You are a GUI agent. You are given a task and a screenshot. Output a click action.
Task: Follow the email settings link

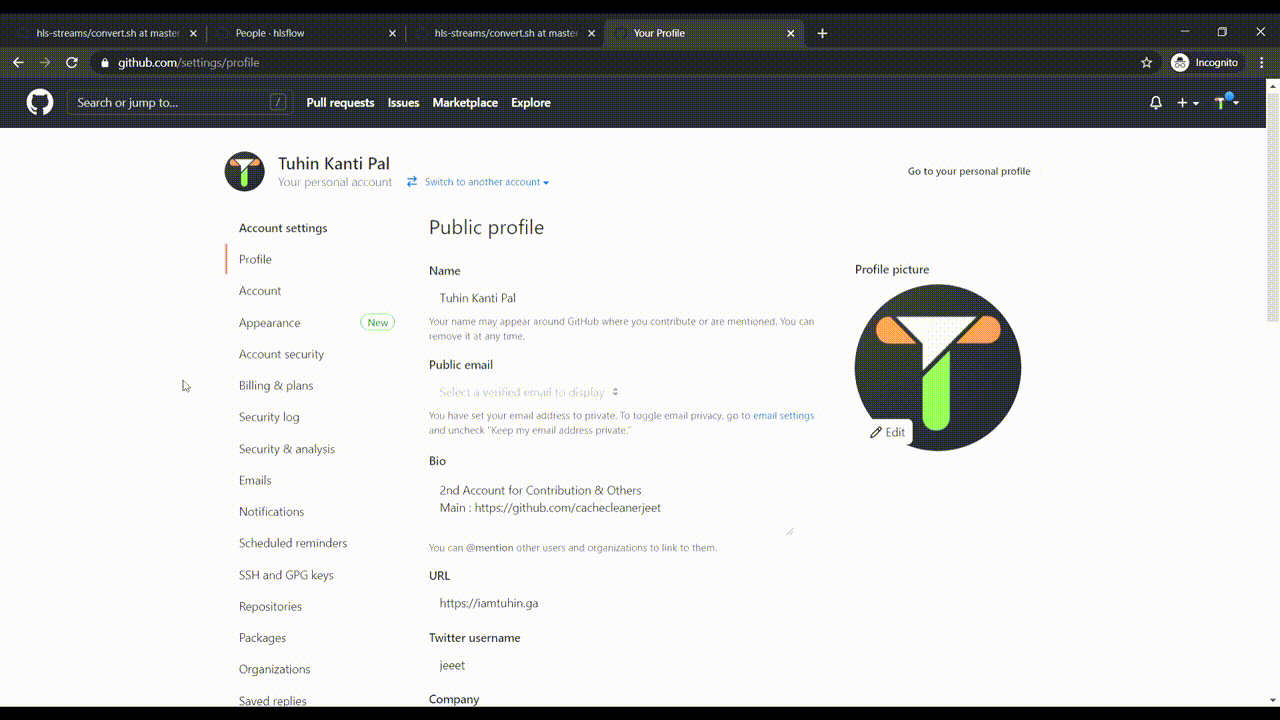(783, 416)
